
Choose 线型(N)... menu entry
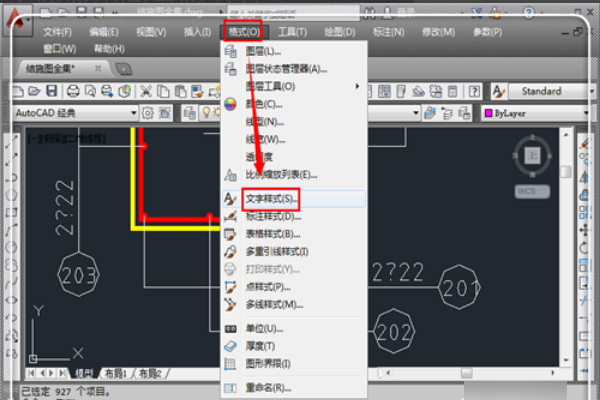pyautogui.click(x=294, y=122)
